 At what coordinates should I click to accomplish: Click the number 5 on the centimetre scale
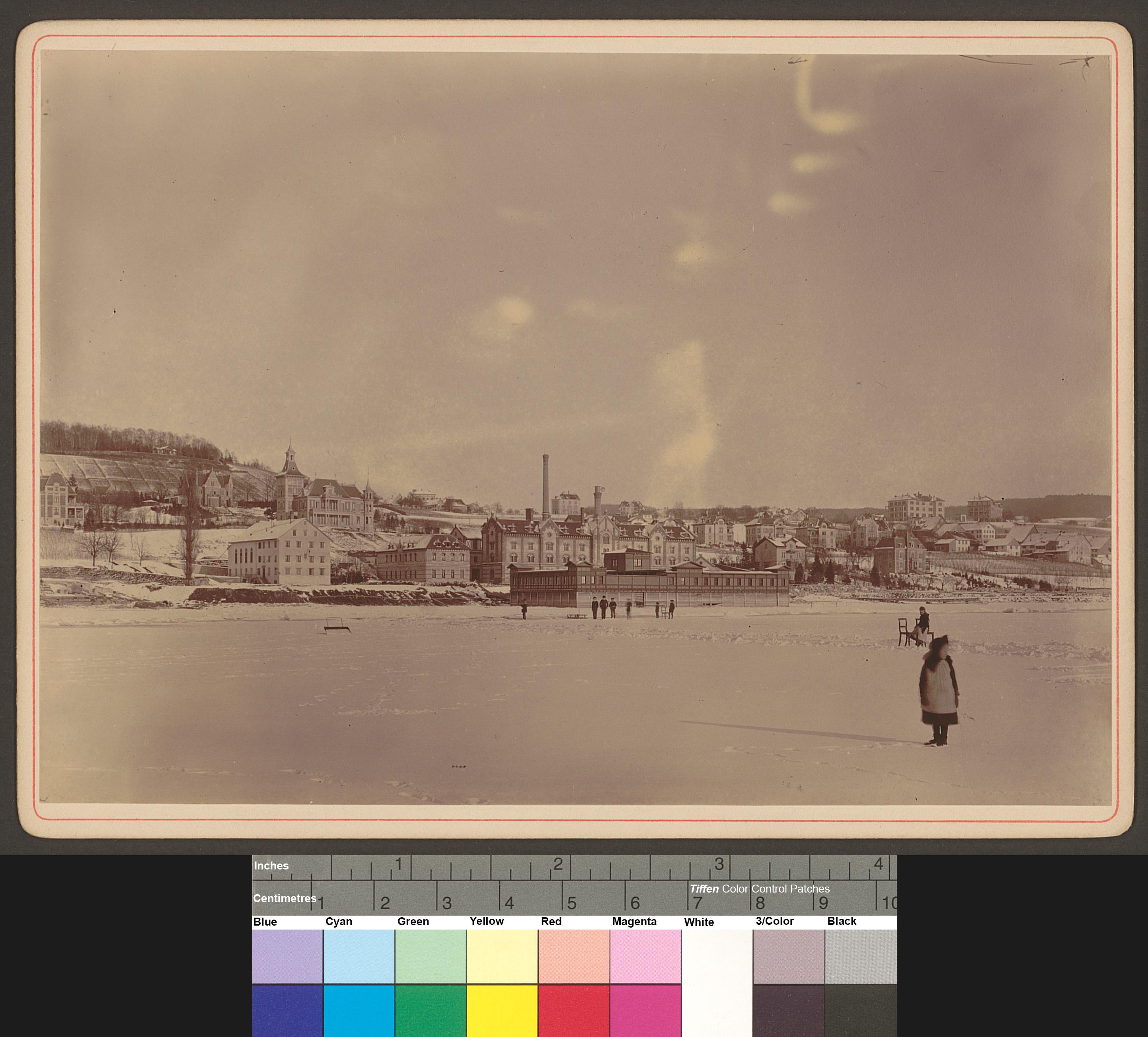pyautogui.click(x=572, y=903)
